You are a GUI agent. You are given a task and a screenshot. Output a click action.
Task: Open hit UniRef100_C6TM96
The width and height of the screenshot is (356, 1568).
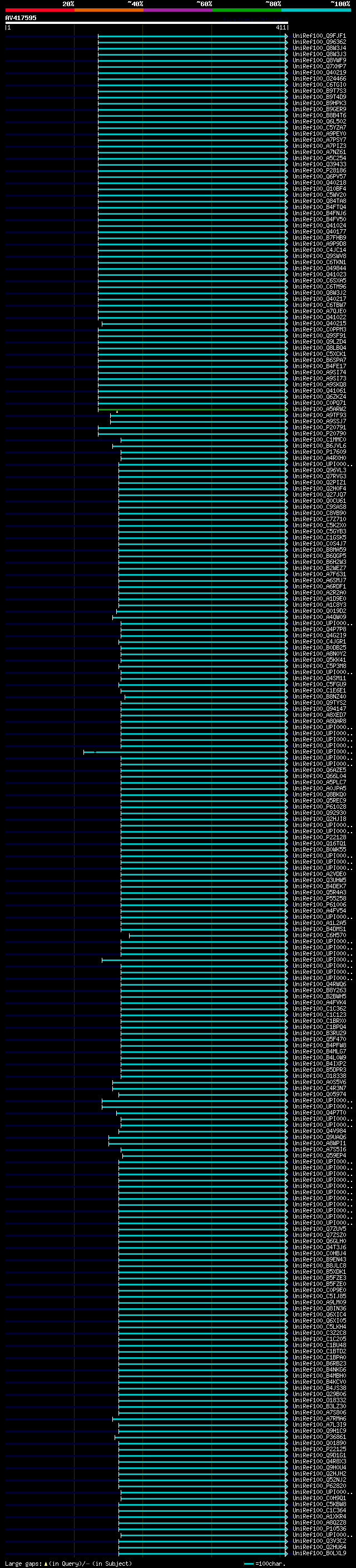coord(319,286)
